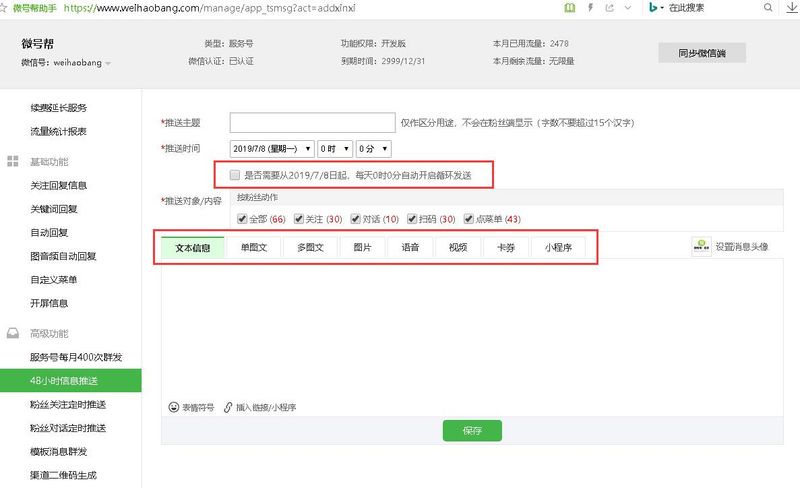Click the magnifier search icon
800x488 pixels.
click(x=768, y=8)
